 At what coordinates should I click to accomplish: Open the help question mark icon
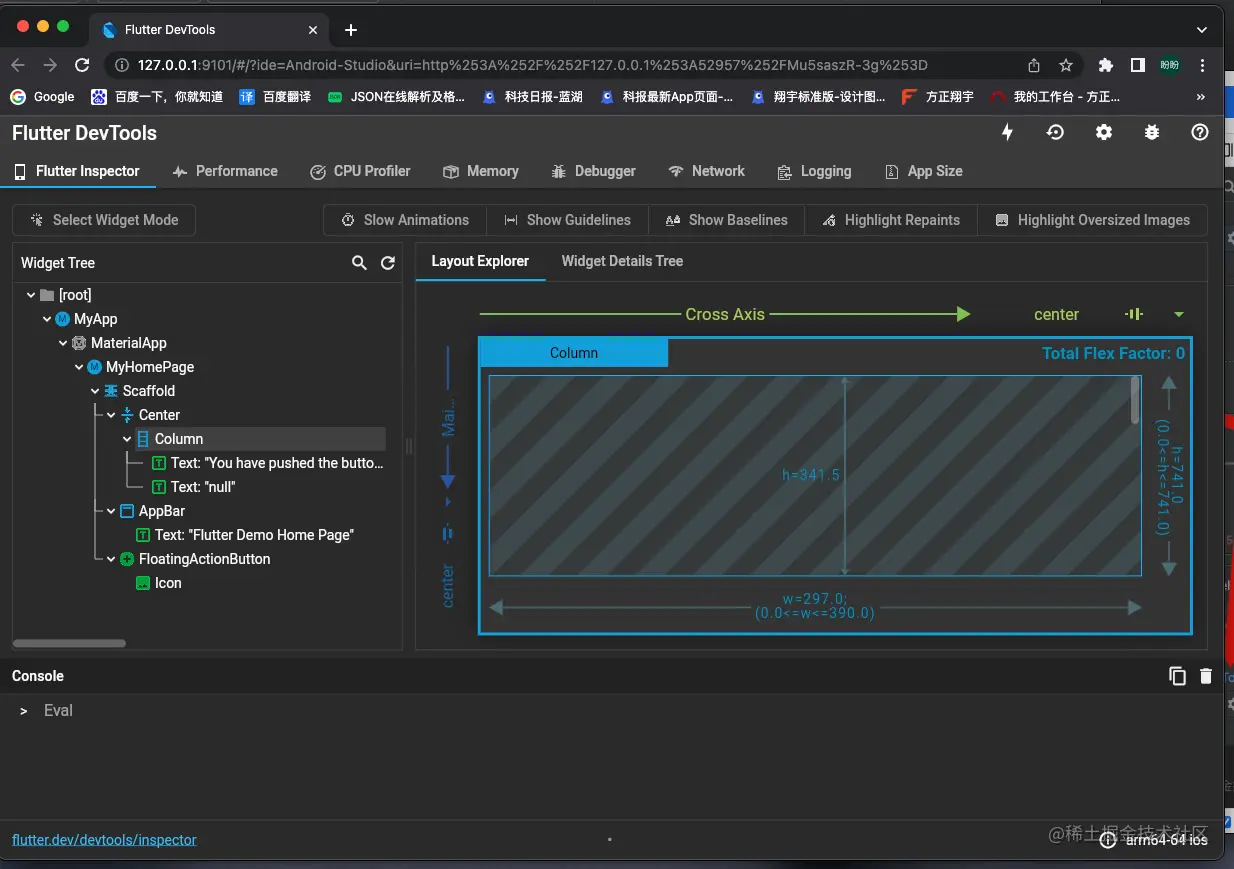click(1200, 133)
